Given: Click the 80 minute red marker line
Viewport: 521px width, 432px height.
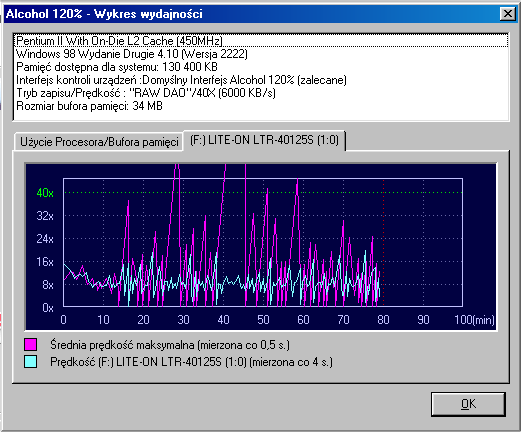Looking at the screenshot, I should coord(383,242).
